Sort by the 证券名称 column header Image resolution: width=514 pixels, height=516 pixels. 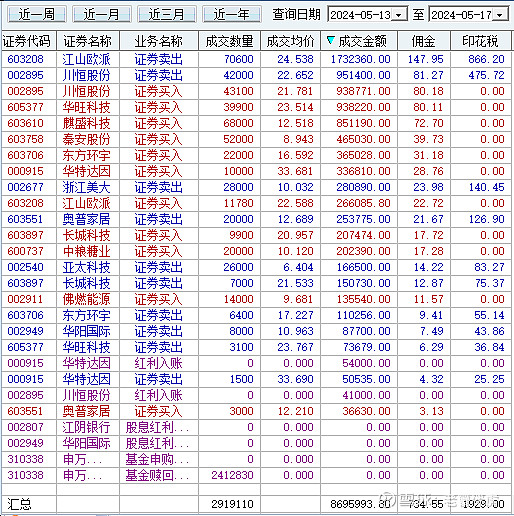pyautogui.click(x=88, y=41)
